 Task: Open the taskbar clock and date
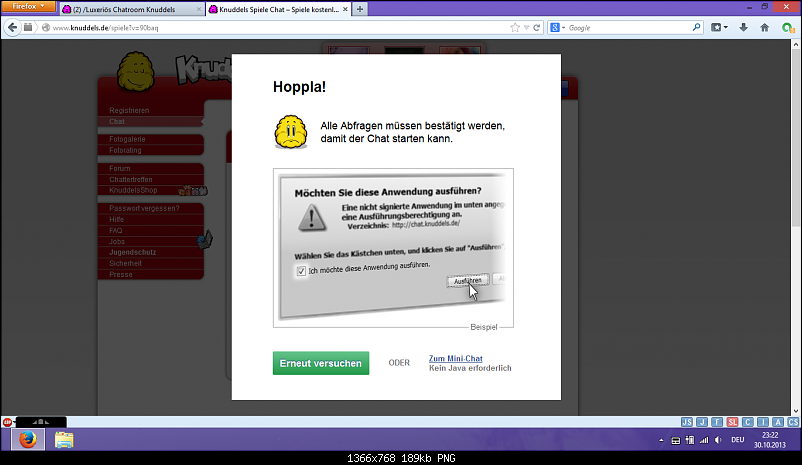pyautogui.click(x=769, y=440)
